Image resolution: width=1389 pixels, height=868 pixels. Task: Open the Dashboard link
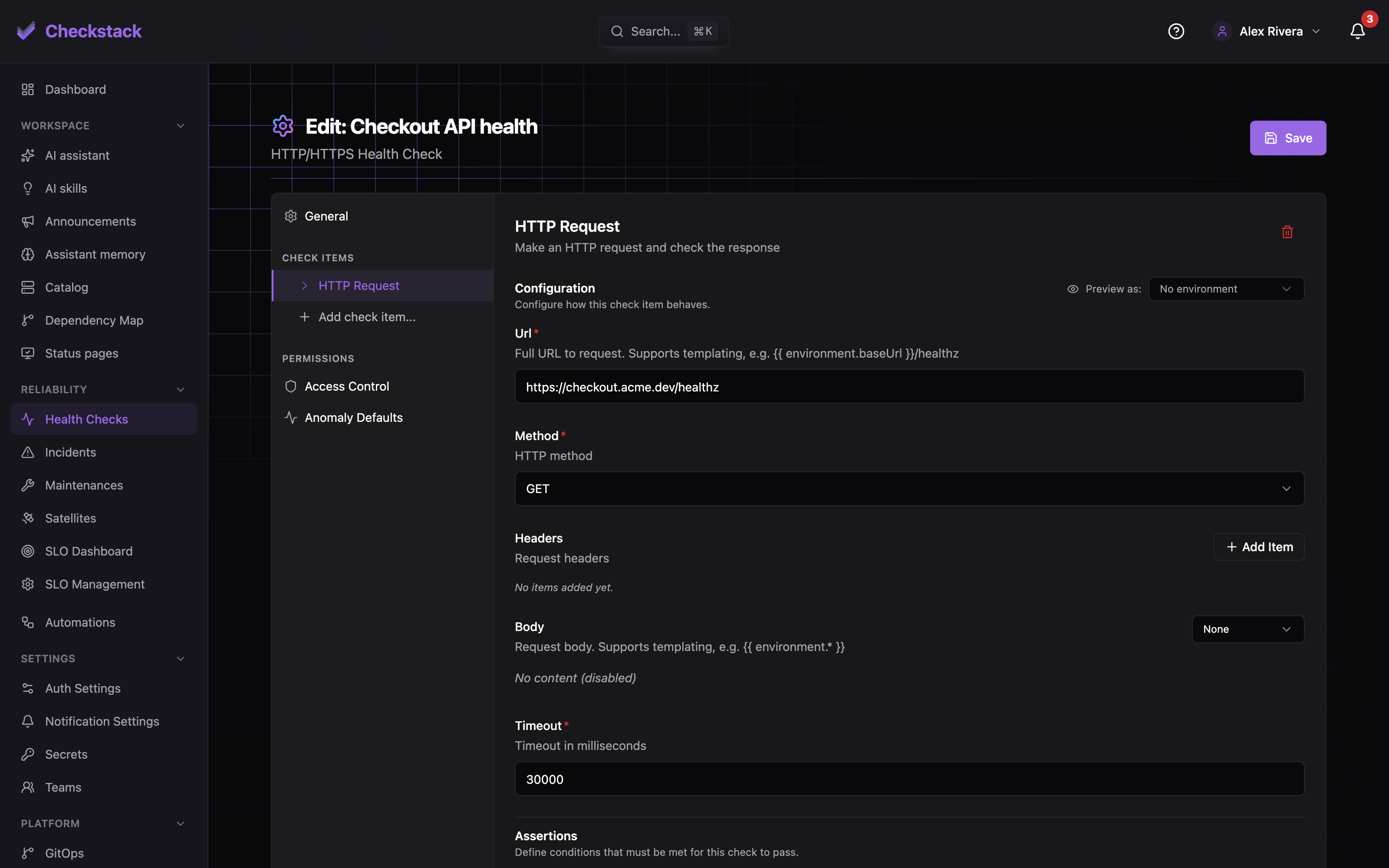pos(103,89)
